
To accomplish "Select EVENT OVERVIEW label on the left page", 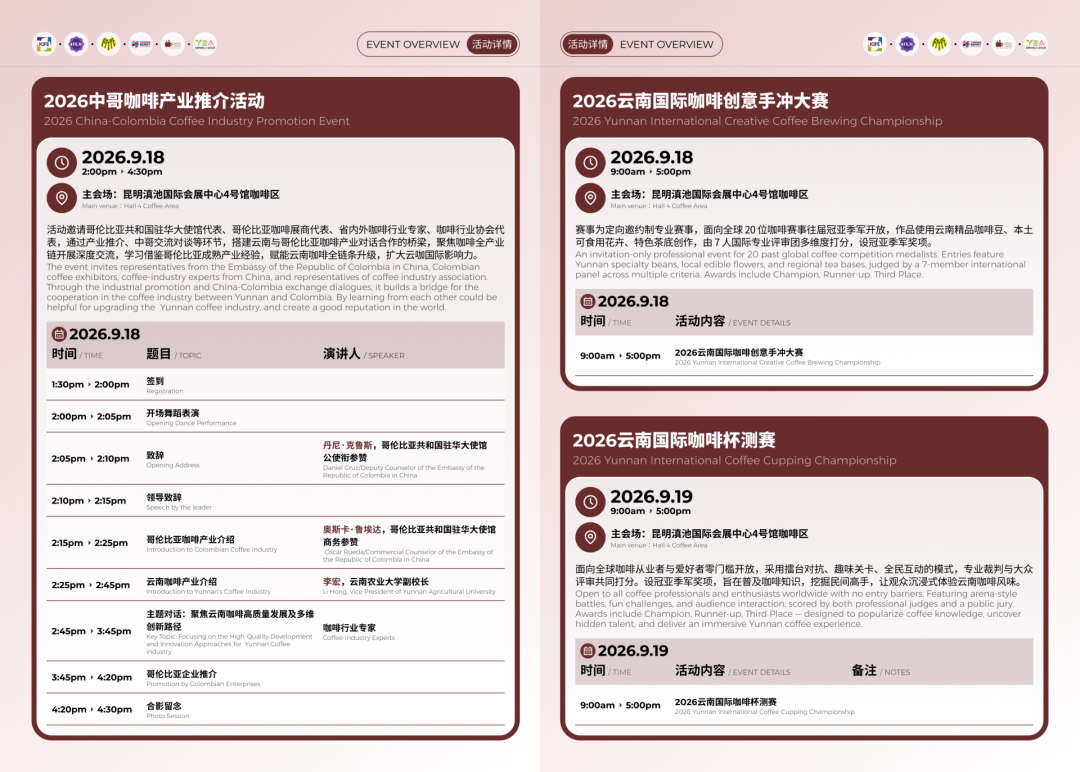I will coord(413,44).
